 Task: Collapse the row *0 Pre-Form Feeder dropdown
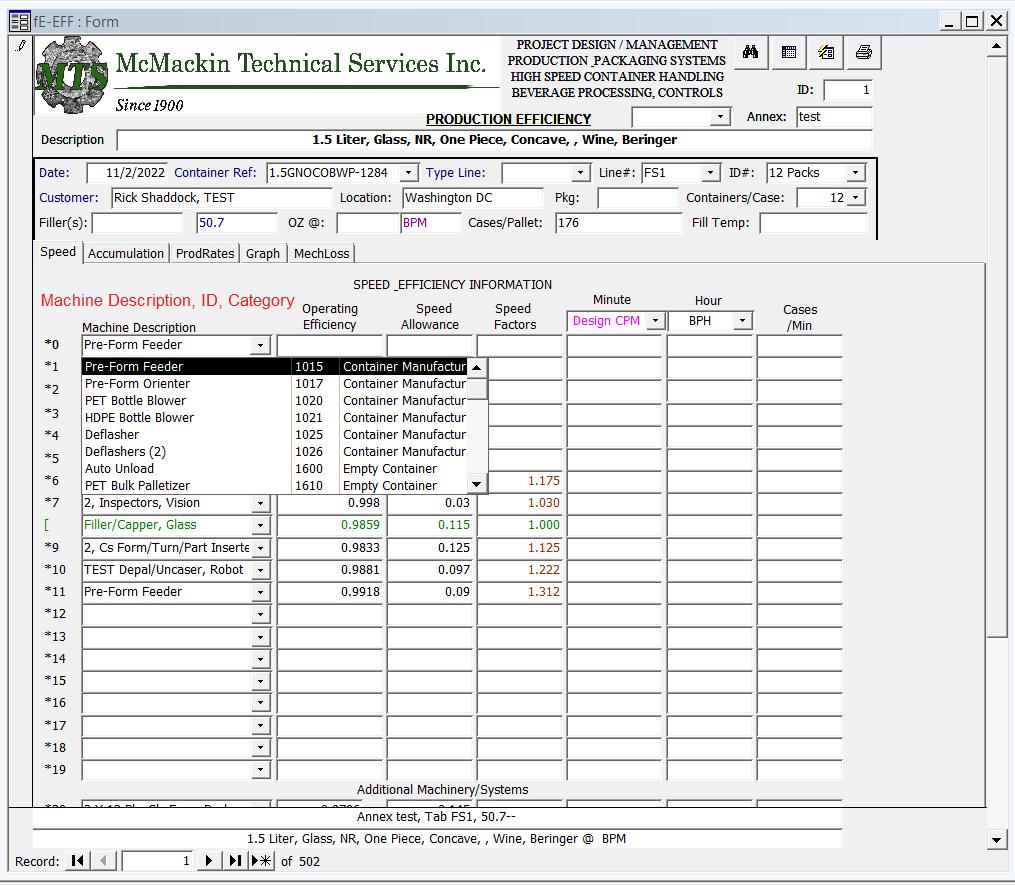tap(260, 345)
